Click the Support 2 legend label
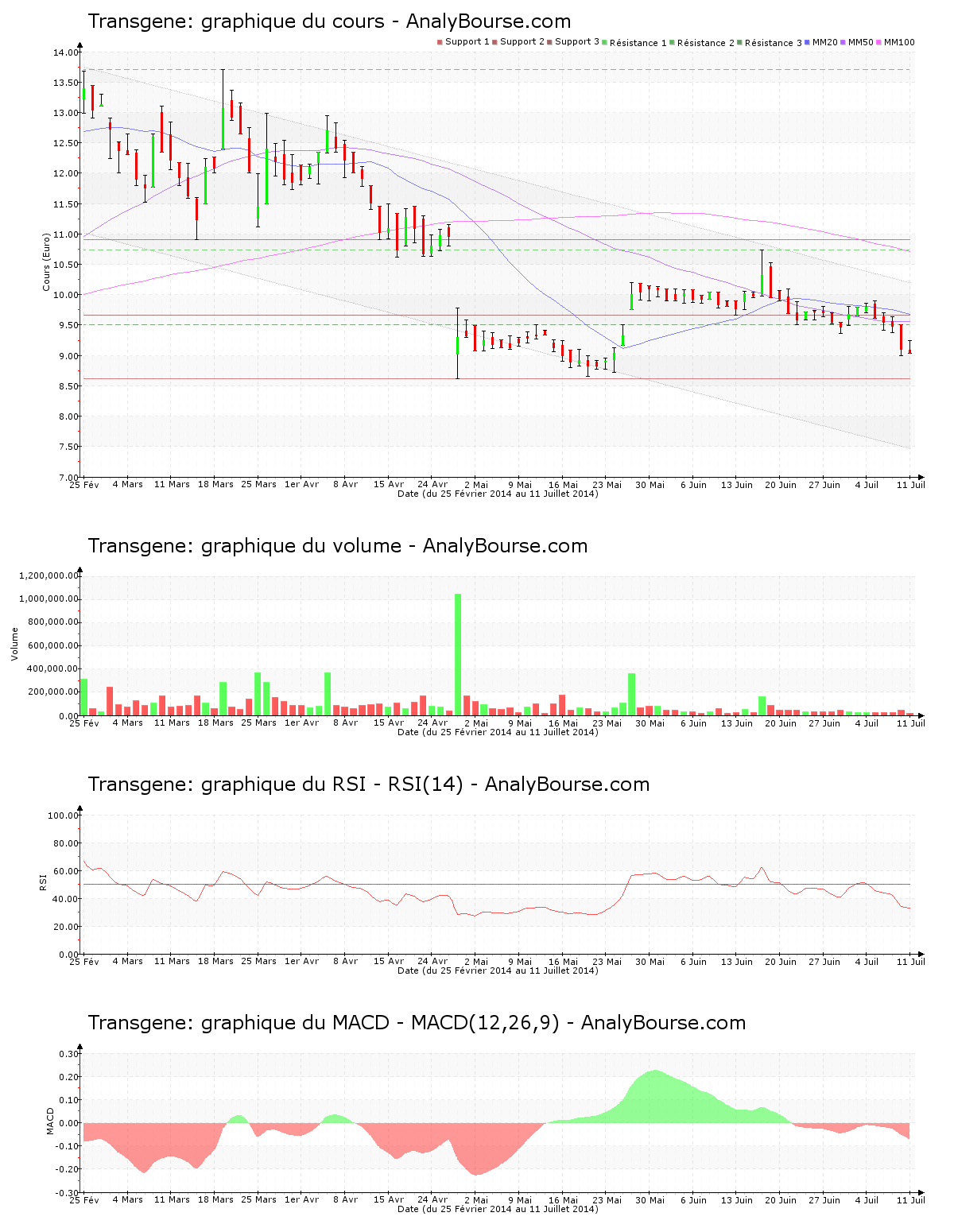 [522, 42]
